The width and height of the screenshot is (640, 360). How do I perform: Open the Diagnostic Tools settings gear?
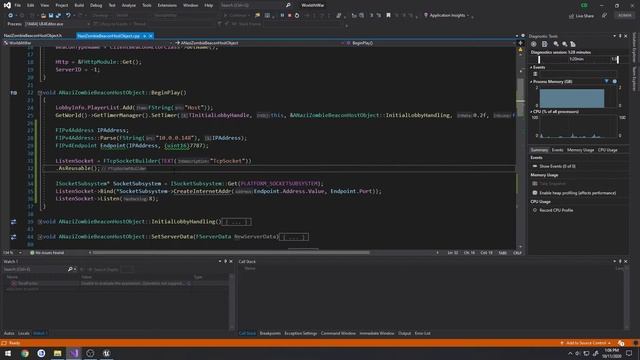[x=533, y=44]
